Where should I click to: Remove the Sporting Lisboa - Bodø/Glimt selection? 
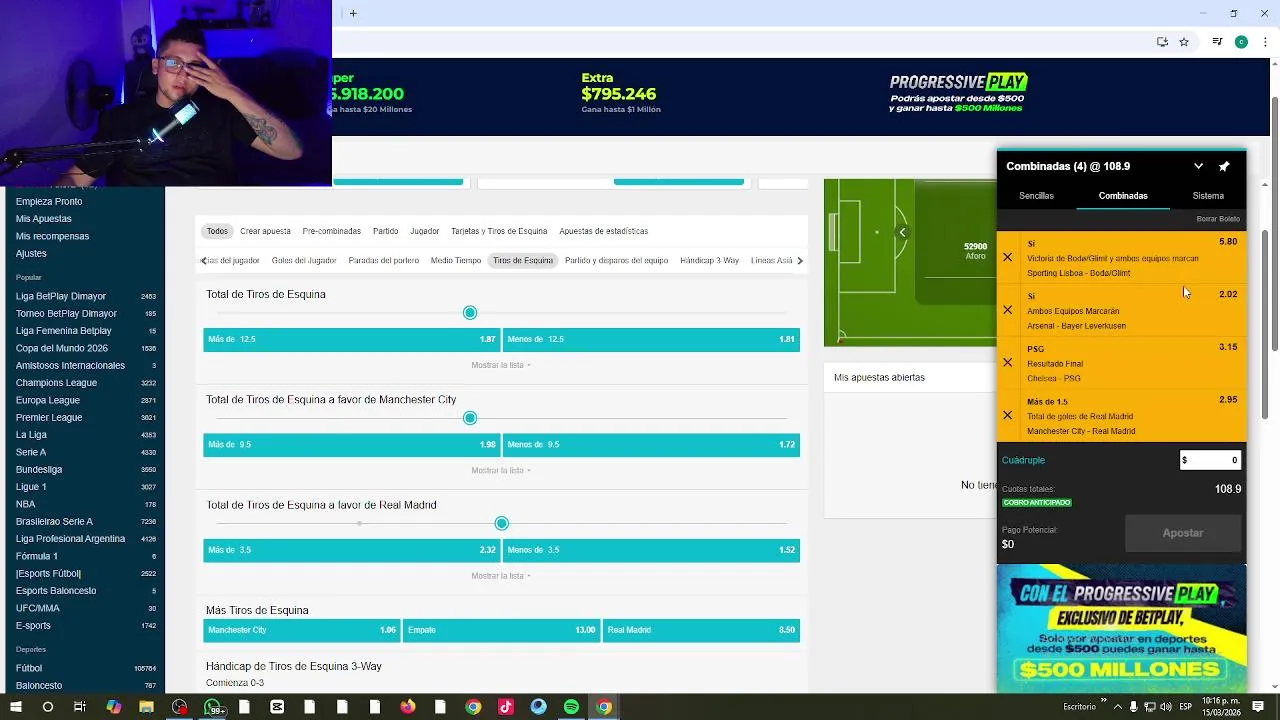pos(1007,257)
